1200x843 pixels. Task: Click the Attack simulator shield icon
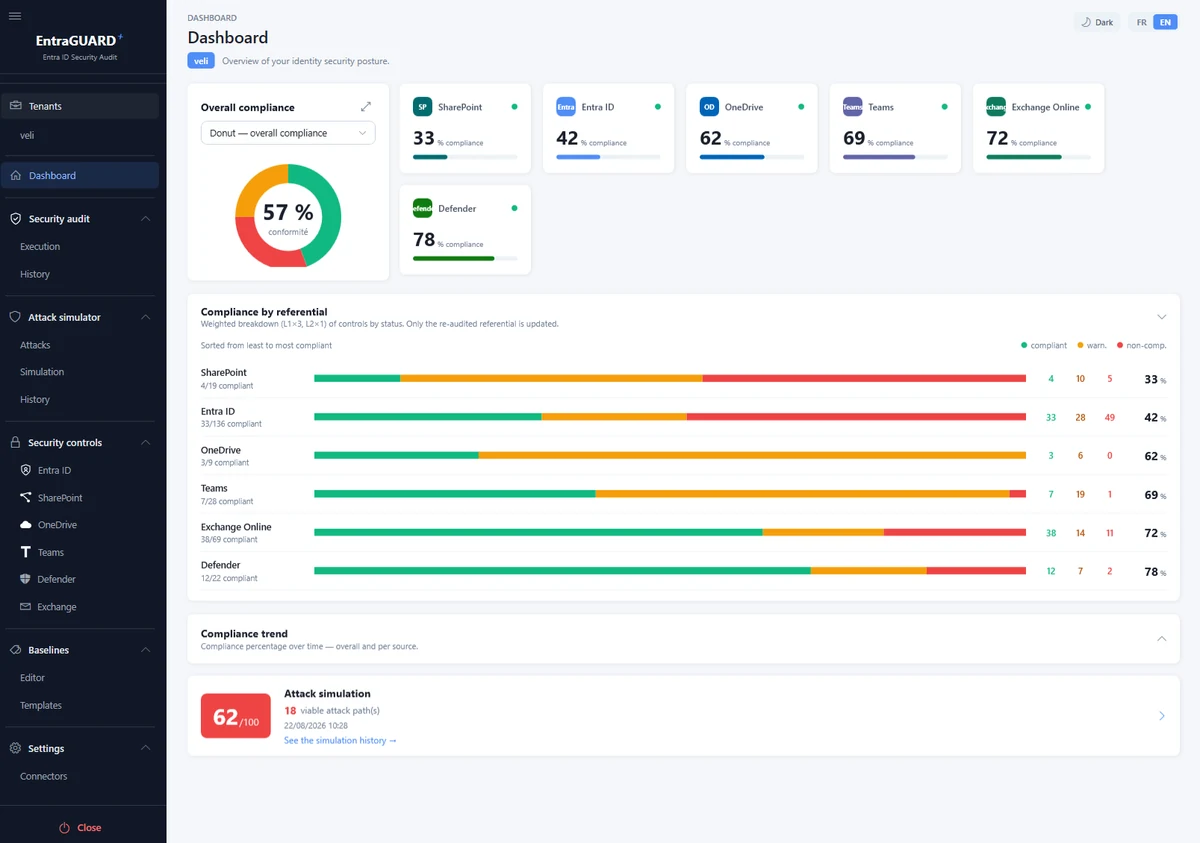[x=15, y=317]
